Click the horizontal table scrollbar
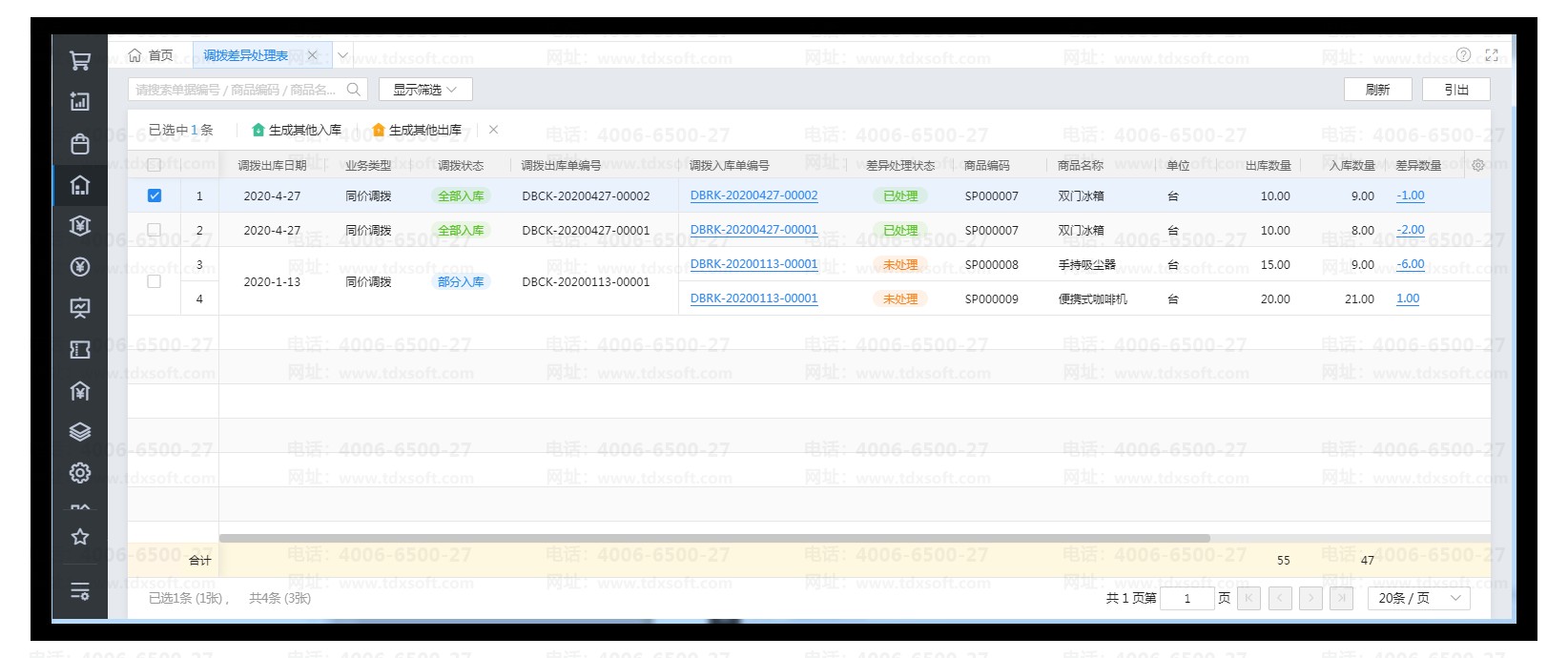The width and height of the screenshot is (1568, 658). [713, 538]
